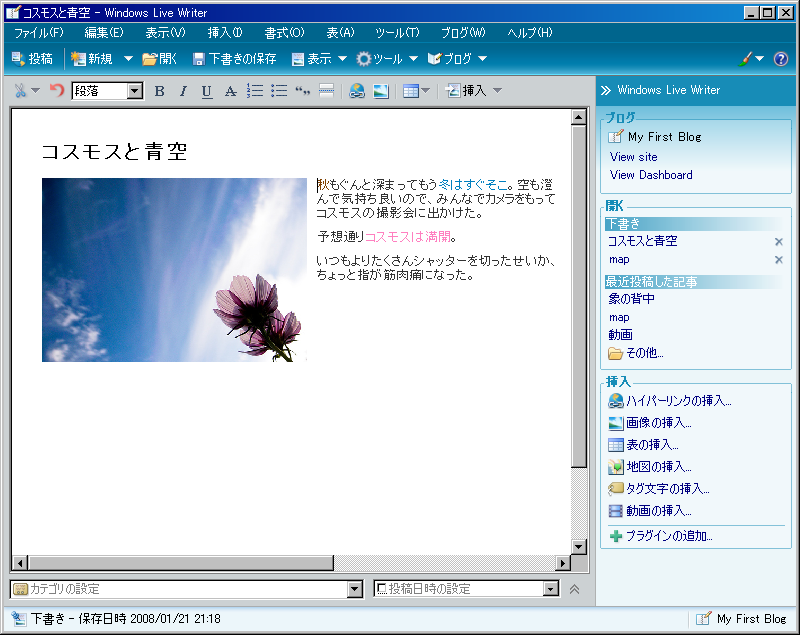Click the insert picture icon in the editor toolbar
The width and height of the screenshot is (800, 635).
coord(381,91)
